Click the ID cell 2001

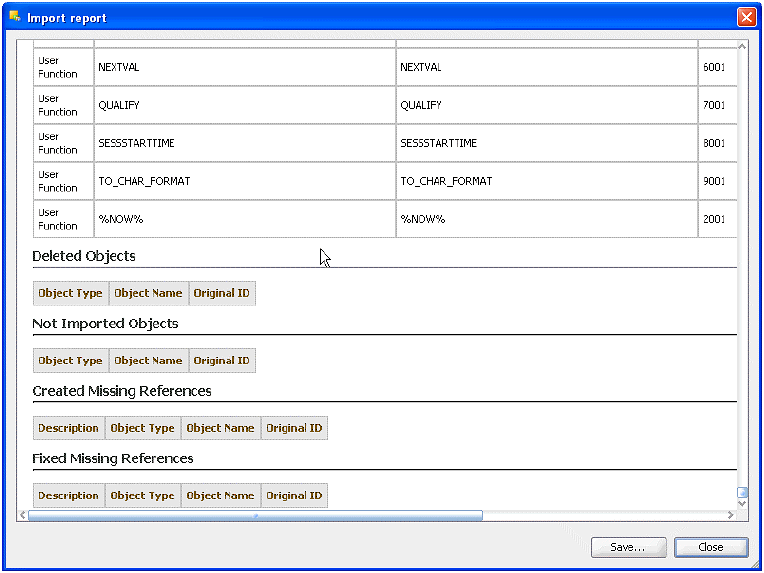(x=717, y=219)
